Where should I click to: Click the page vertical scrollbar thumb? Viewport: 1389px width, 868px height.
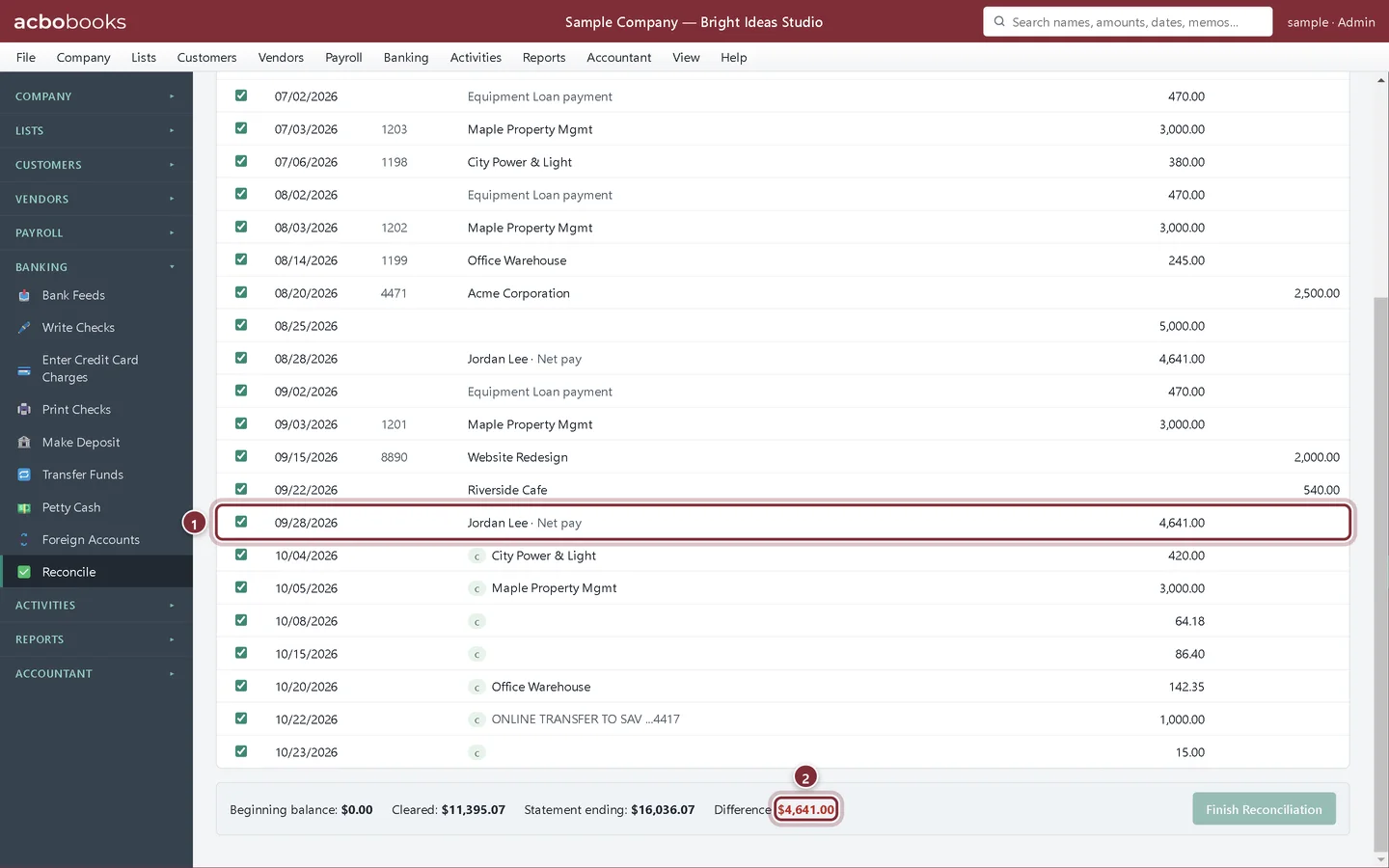[x=1381, y=575]
